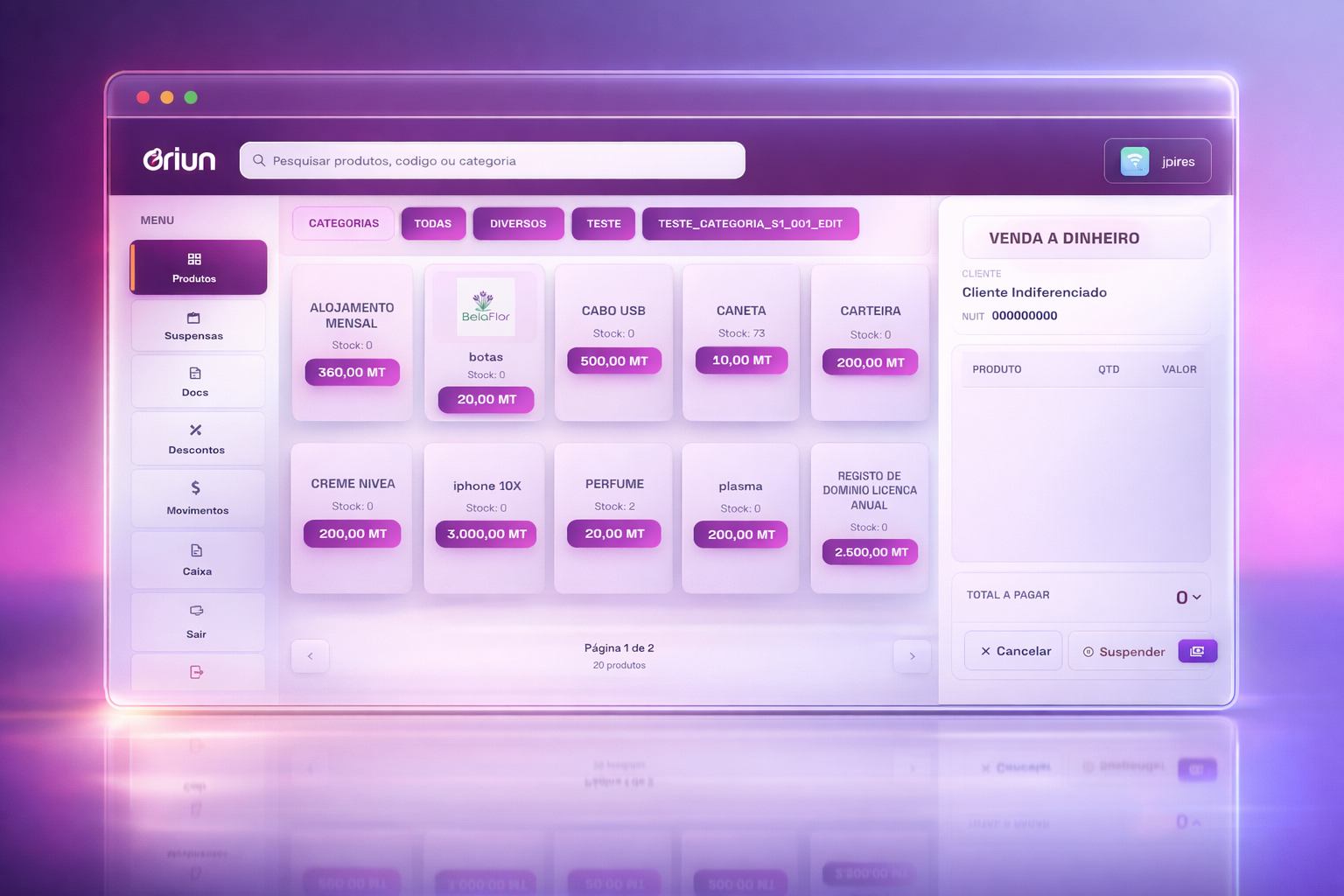Click the PRODUTO column header

(x=997, y=369)
